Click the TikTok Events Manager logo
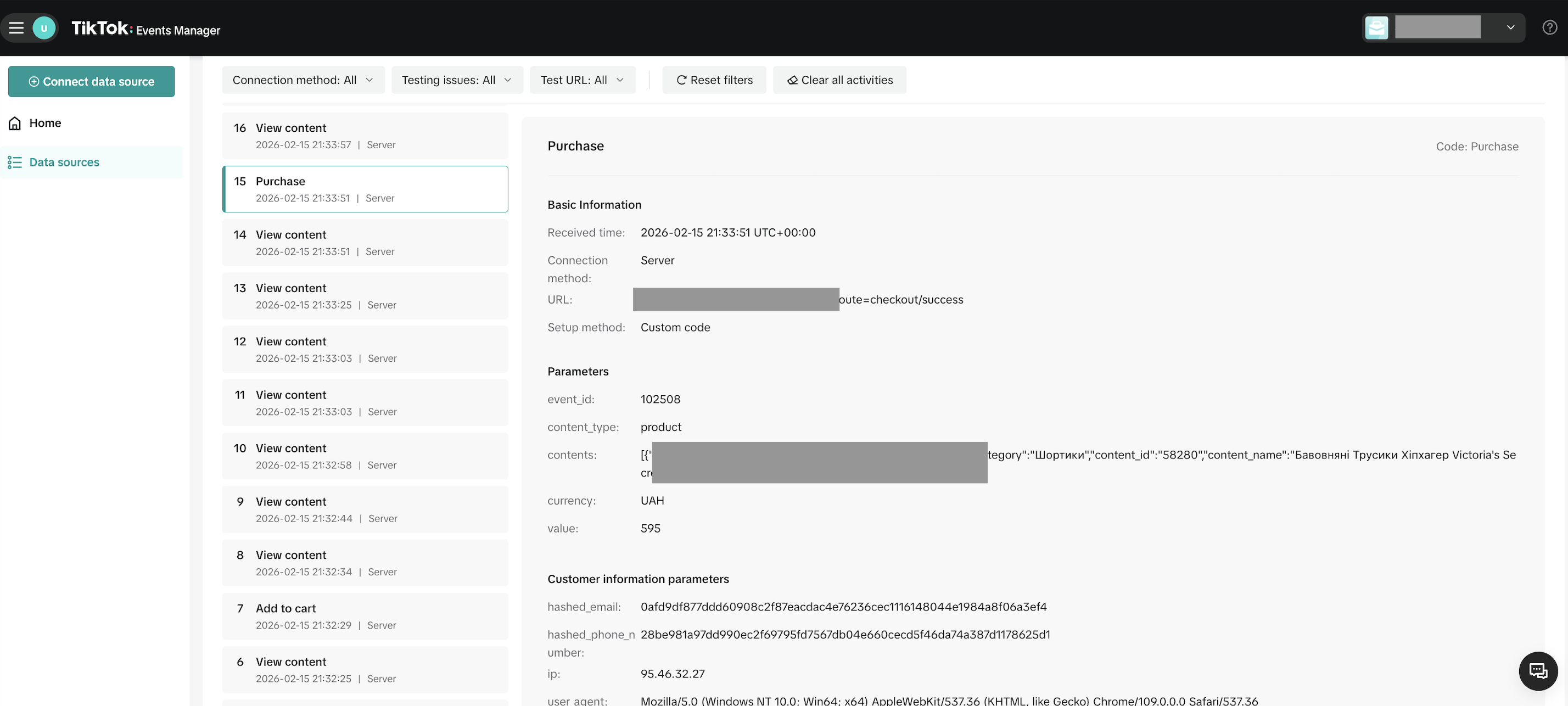 click(145, 29)
